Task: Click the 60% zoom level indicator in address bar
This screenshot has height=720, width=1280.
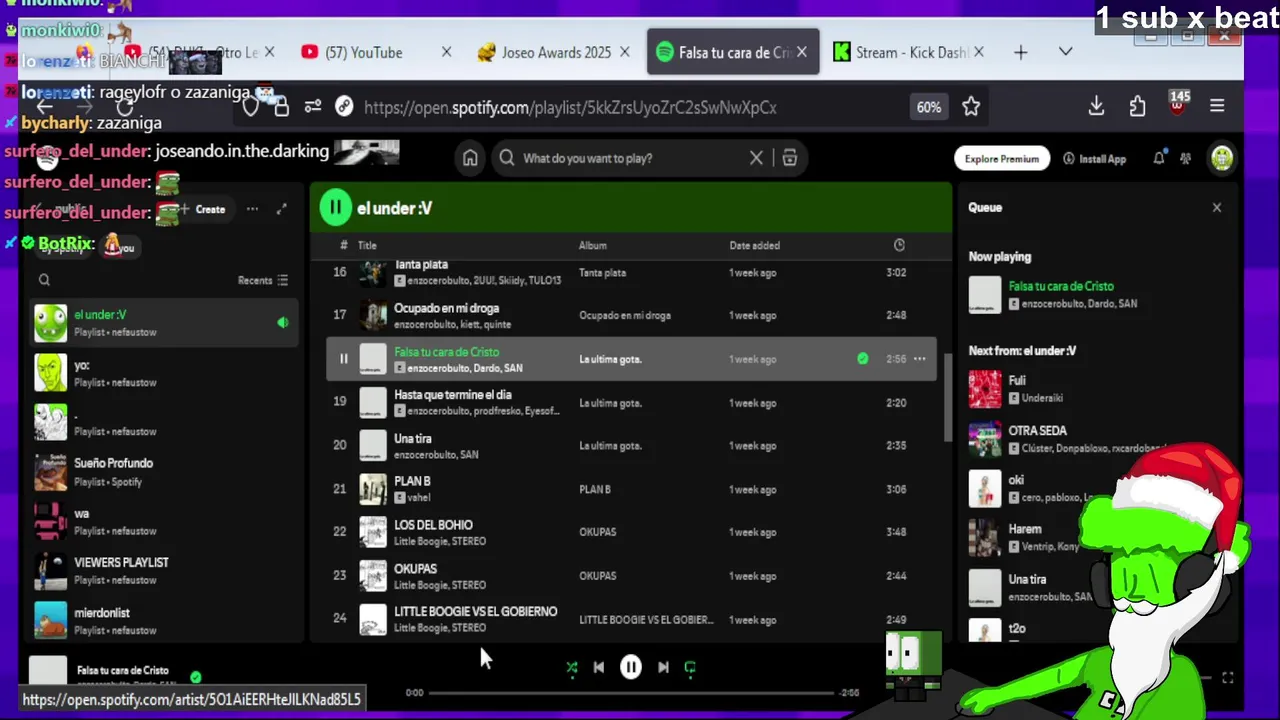Action: pyautogui.click(x=929, y=107)
